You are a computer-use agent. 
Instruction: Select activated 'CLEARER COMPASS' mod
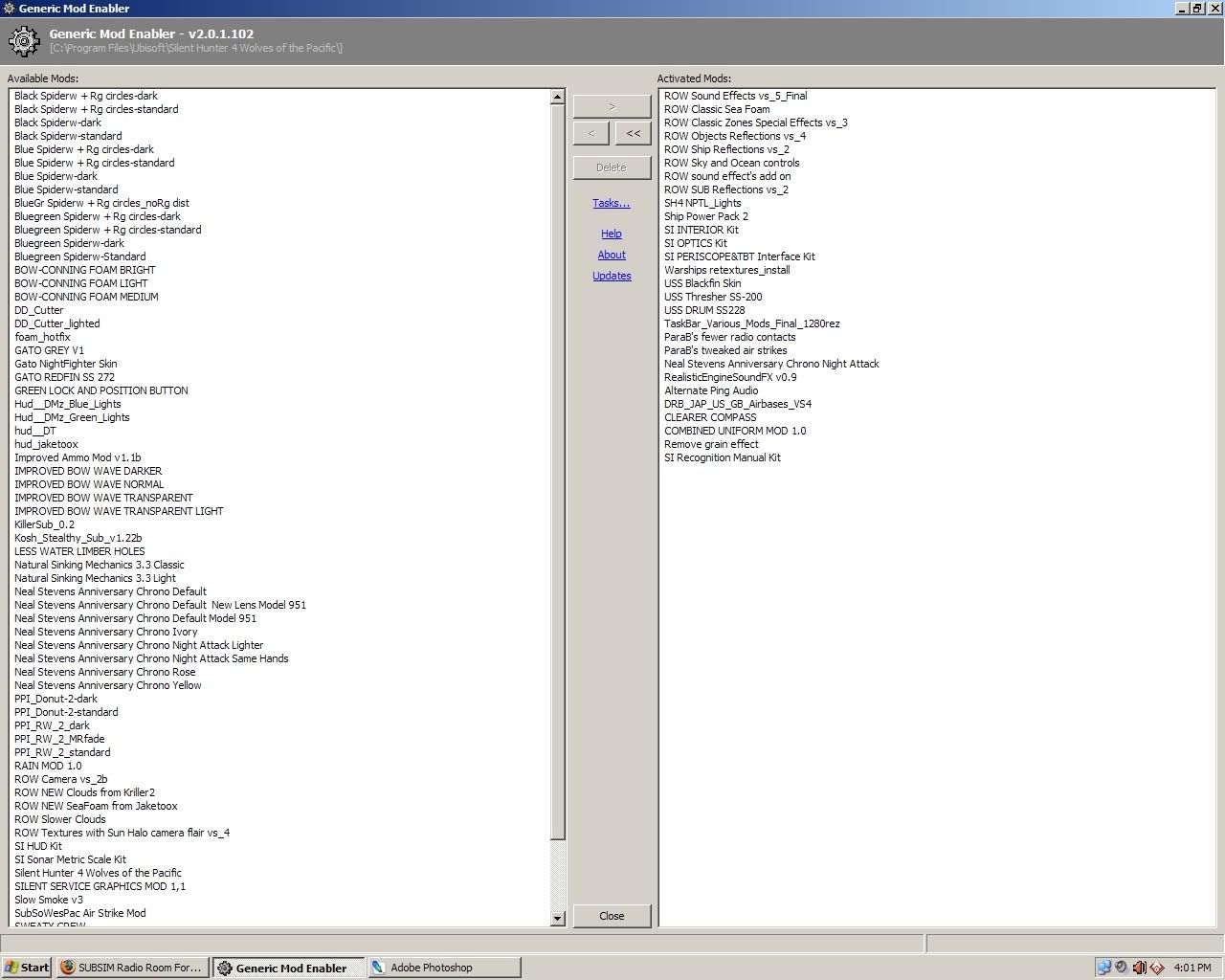coord(710,417)
